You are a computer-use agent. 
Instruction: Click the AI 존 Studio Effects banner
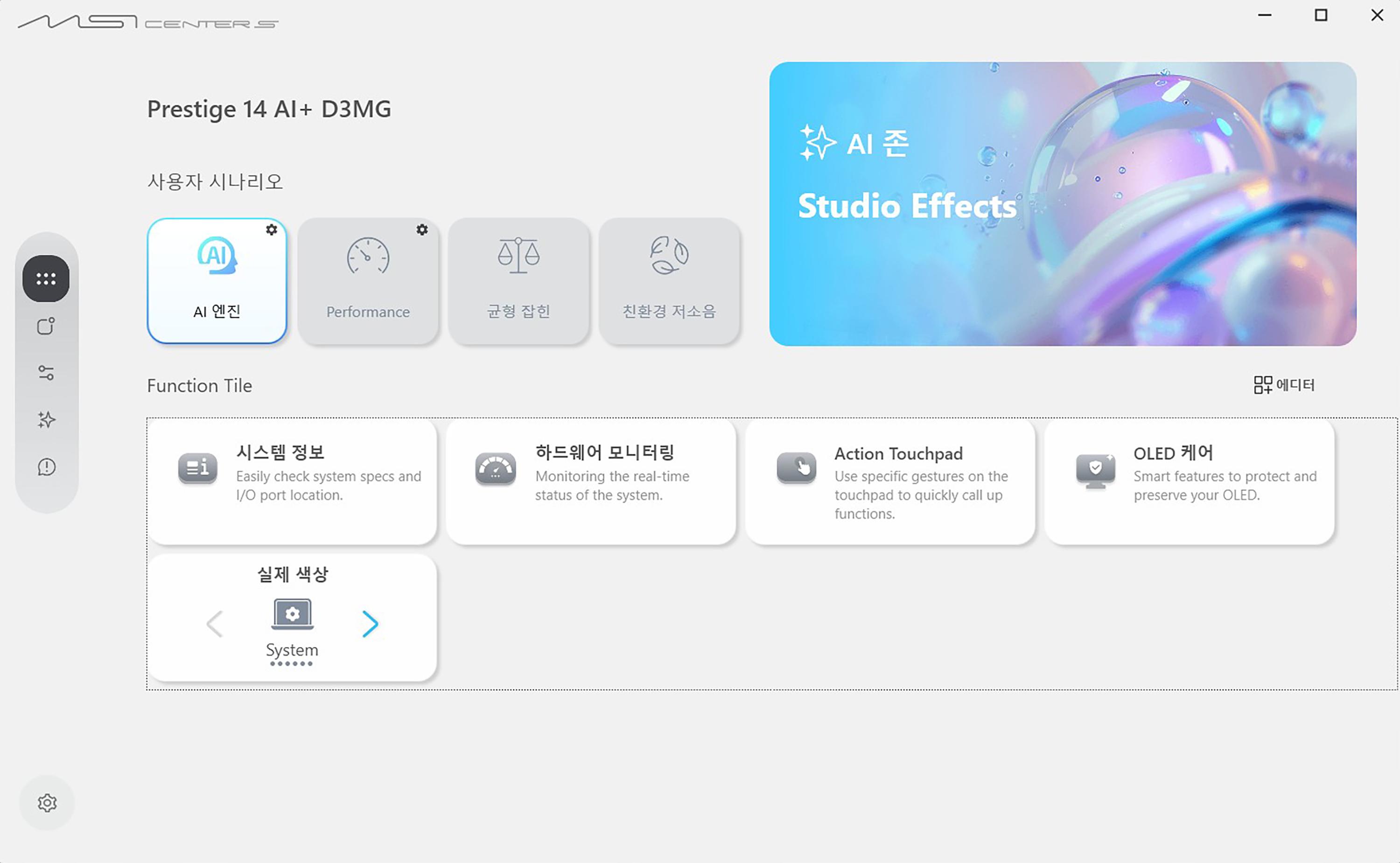(1062, 204)
